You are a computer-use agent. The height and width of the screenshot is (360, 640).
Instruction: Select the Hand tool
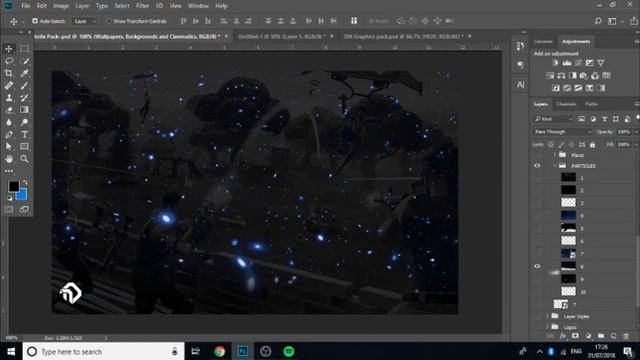pos(9,159)
